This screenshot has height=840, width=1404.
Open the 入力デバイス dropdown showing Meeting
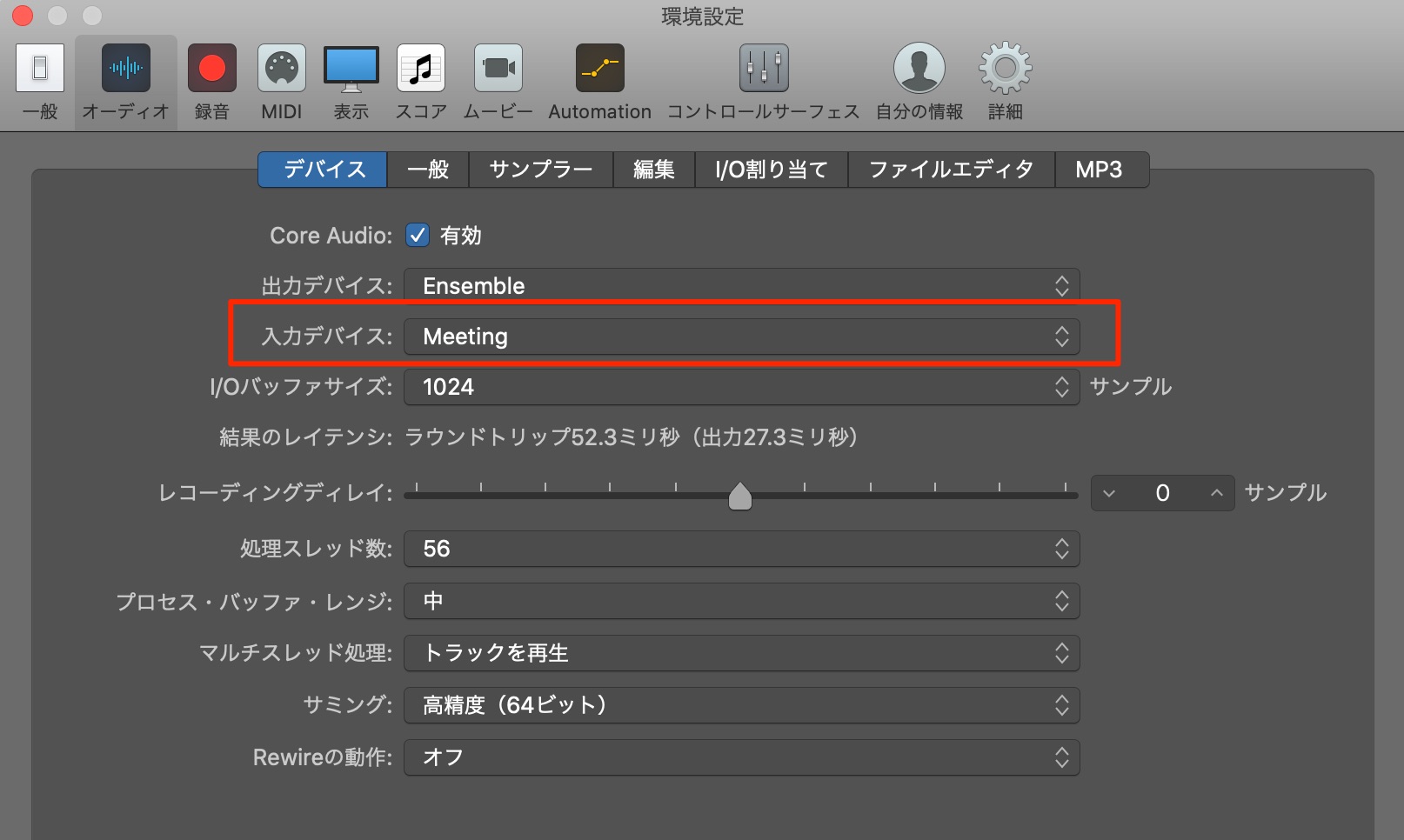[x=742, y=337]
